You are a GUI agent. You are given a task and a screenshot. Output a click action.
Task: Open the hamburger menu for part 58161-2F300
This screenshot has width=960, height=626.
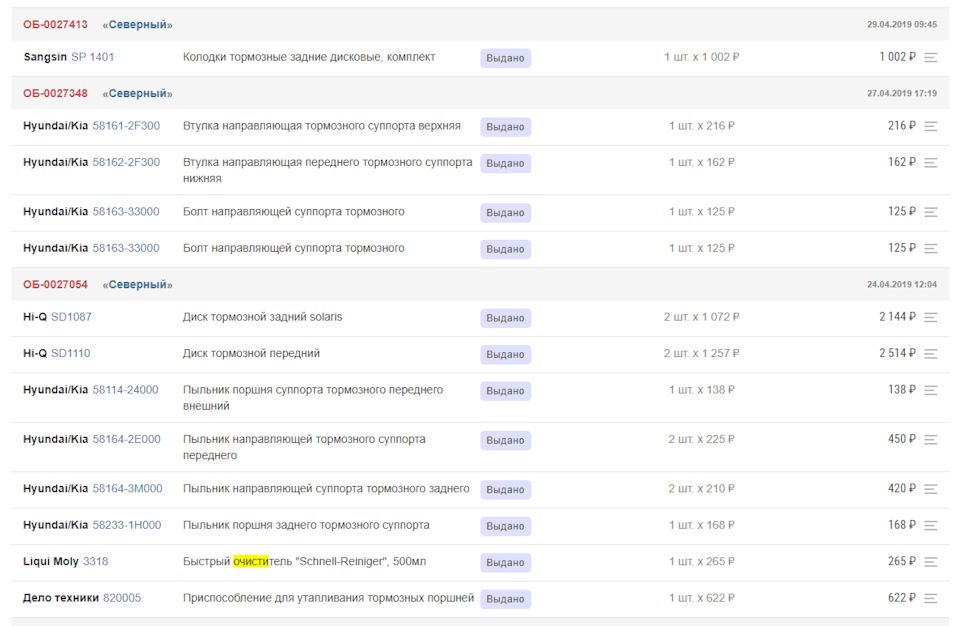(x=931, y=126)
